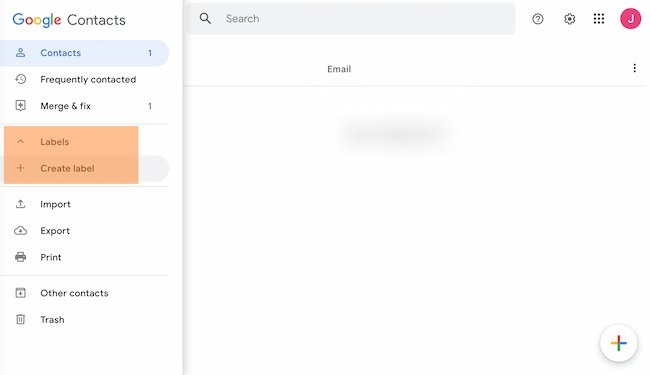Click the Labels heading
Screen dimensions: 650x375
[x=54, y=142]
